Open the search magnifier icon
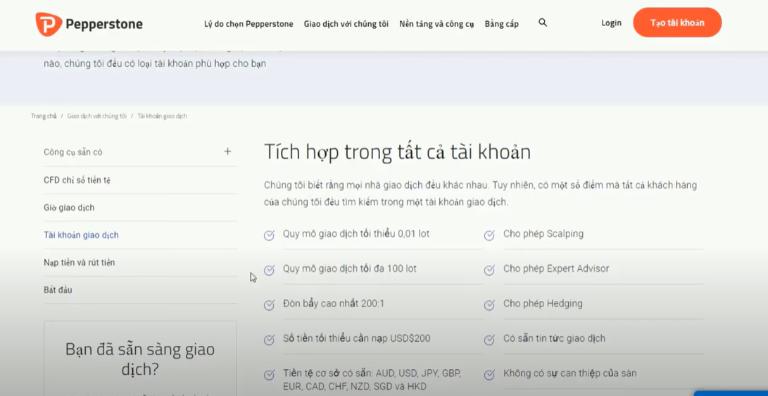Image resolution: width=768 pixels, height=396 pixels. pos(542,23)
